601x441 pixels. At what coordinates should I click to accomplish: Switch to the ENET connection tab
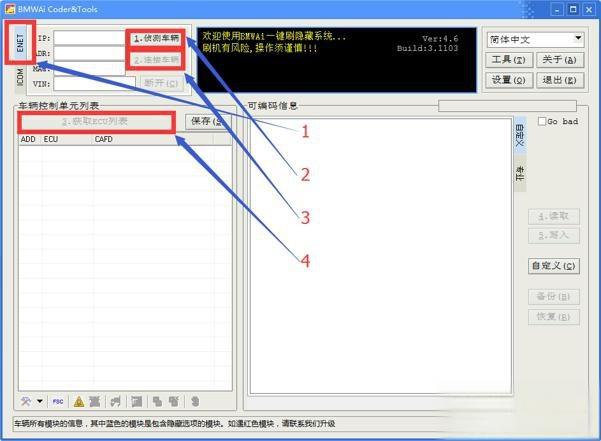coord(20,43)
